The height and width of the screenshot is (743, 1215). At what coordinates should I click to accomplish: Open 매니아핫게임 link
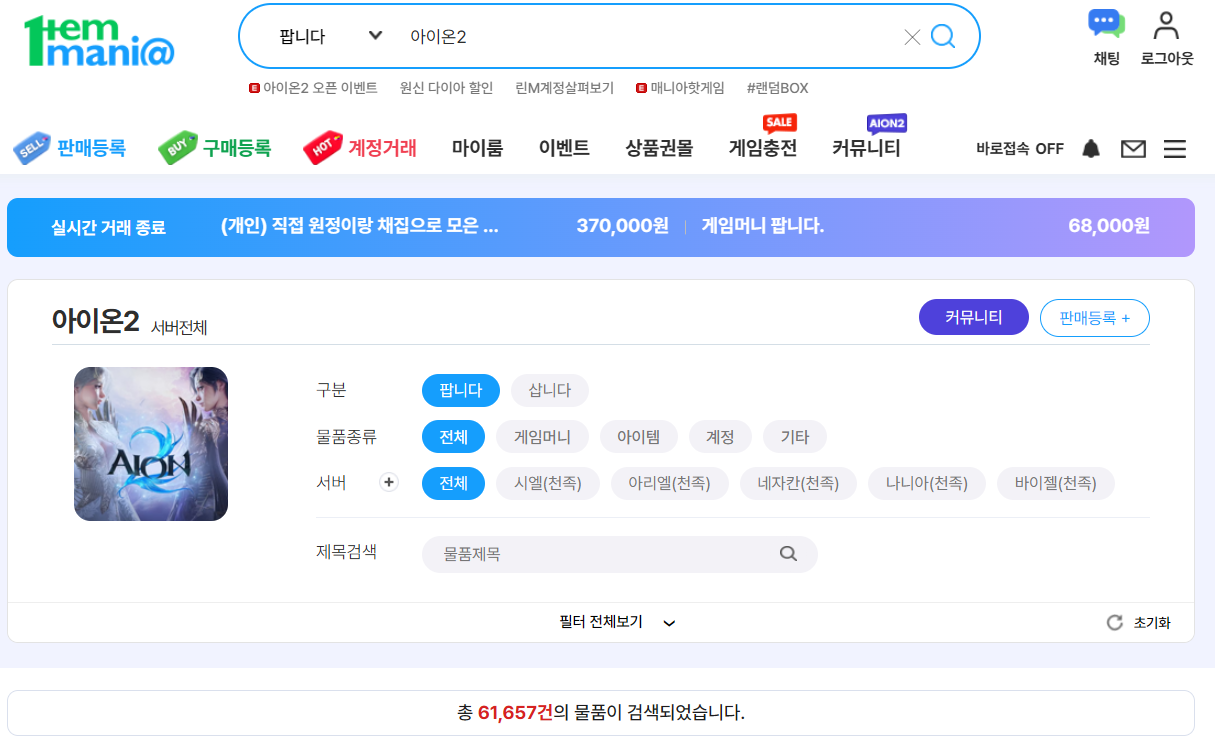click(x=680, y=88)
